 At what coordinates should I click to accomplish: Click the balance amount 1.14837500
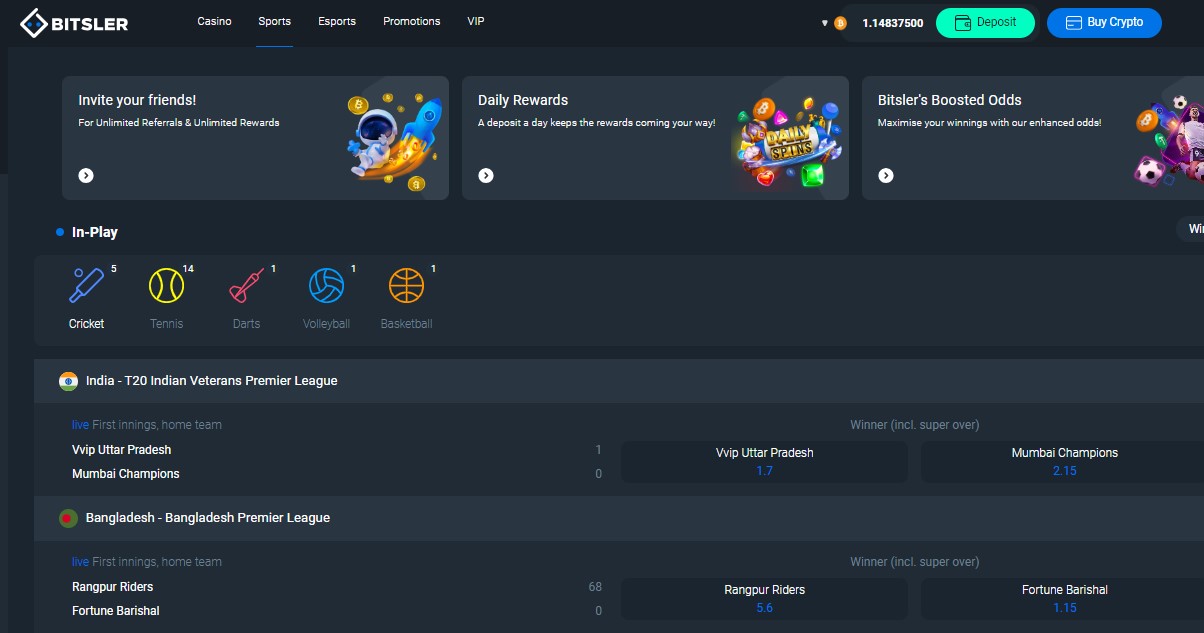click(x=893, y=23)
